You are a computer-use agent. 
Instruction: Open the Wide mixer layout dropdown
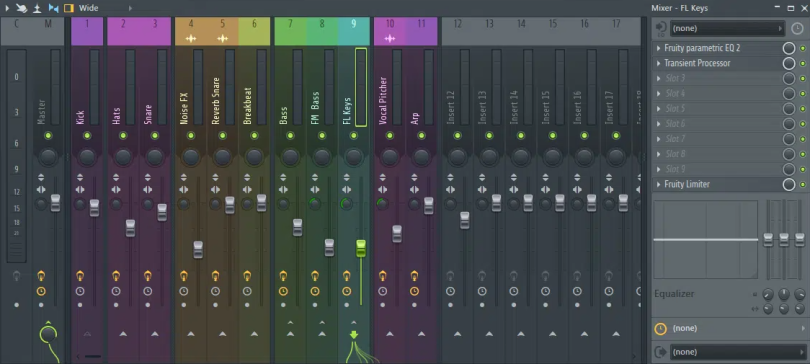click(105, 8)
